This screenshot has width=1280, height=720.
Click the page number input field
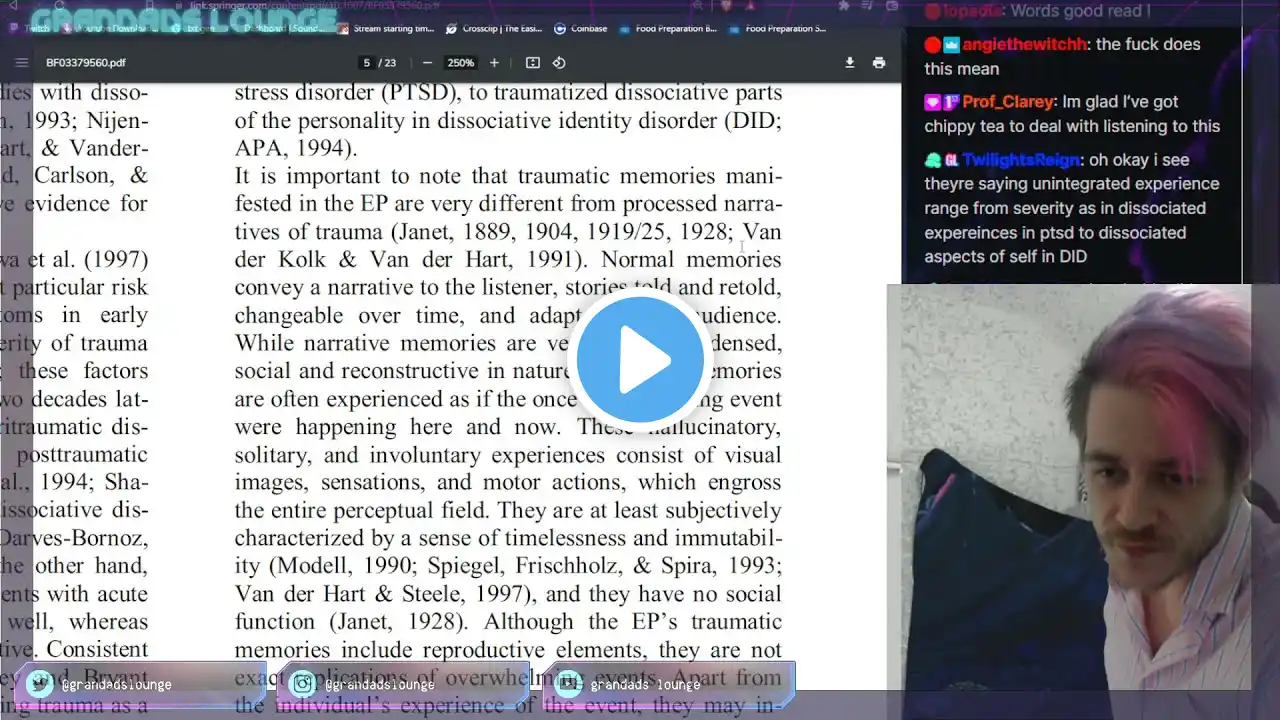click(367, 63)
